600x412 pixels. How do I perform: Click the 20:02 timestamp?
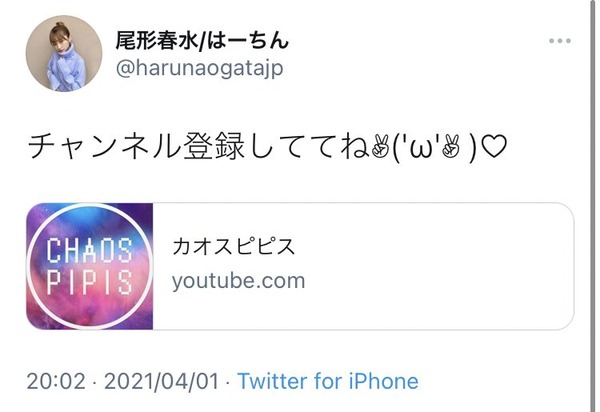56,381
